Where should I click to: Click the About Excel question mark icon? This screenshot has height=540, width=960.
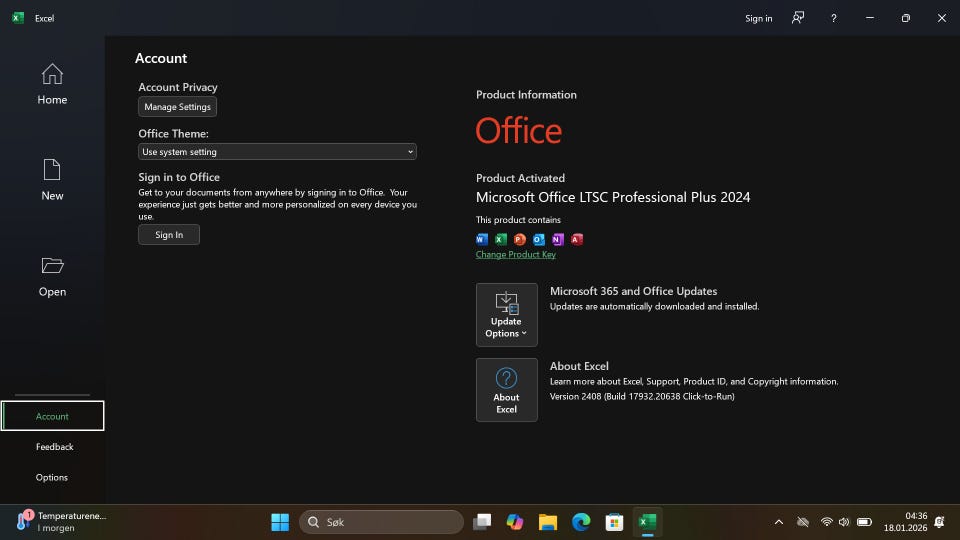[506, 378]
